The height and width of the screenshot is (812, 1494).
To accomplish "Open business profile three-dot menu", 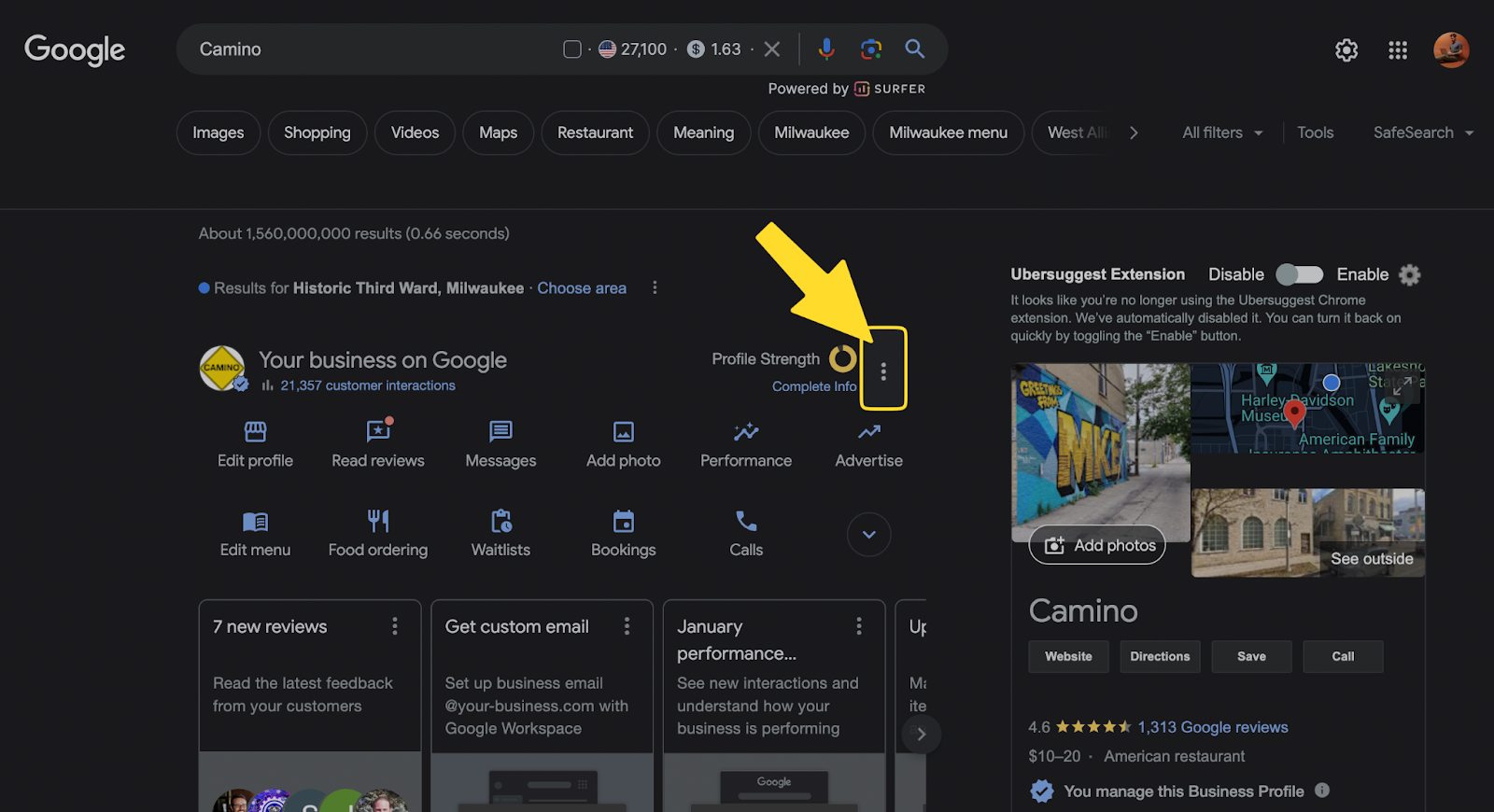I will (883, 371).
